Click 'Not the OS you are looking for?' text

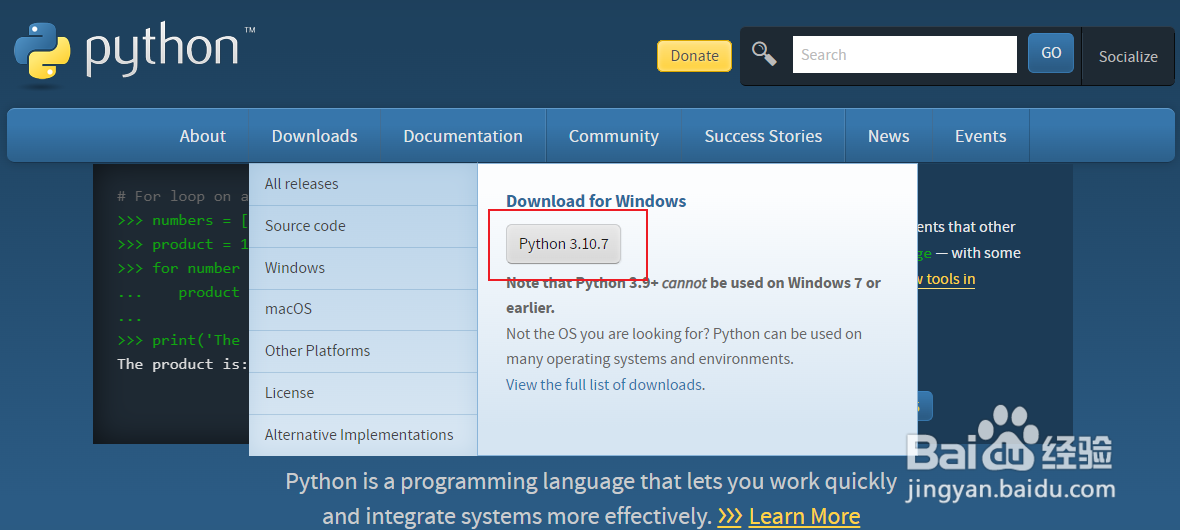607,334
